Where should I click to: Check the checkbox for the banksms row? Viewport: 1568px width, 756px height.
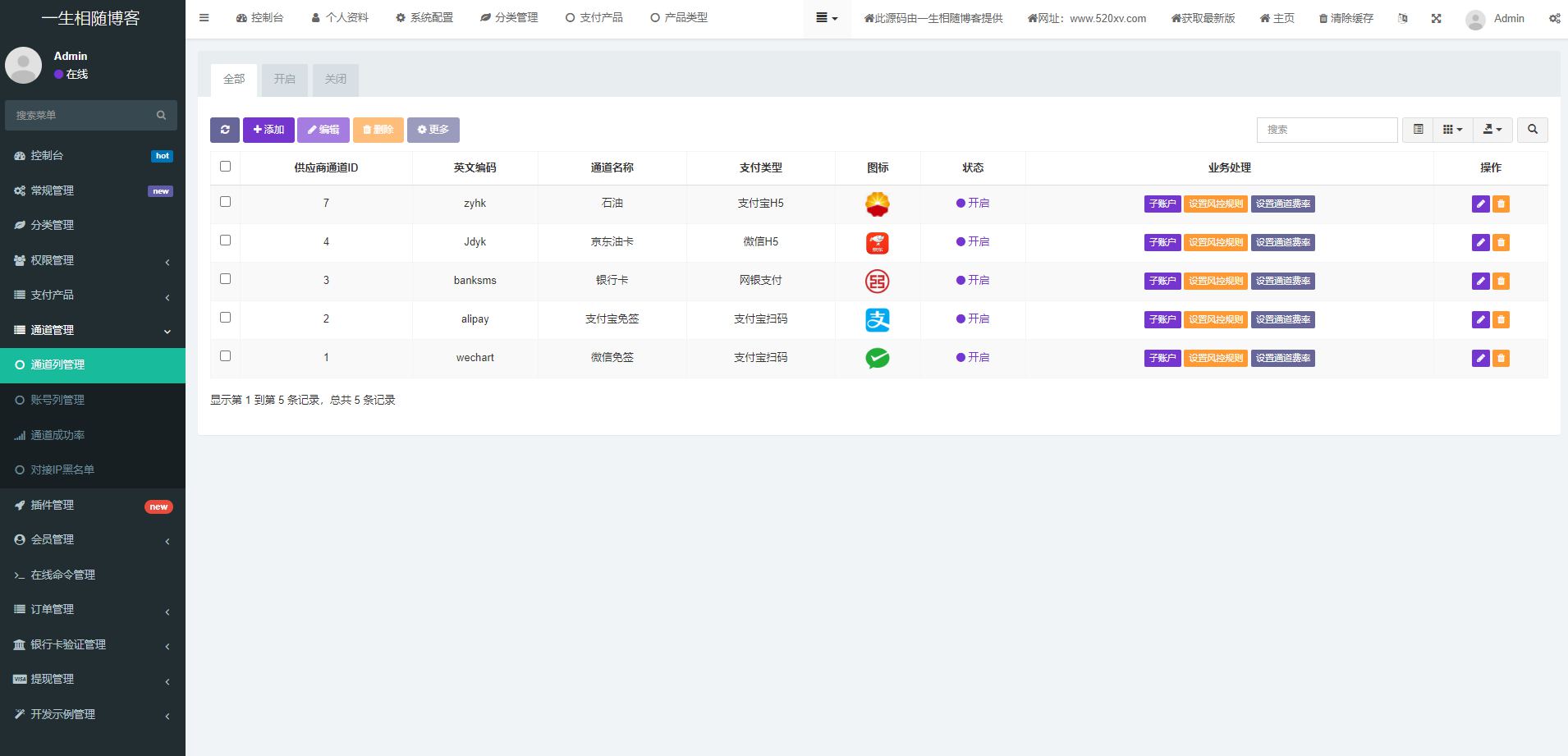(225, 278)
